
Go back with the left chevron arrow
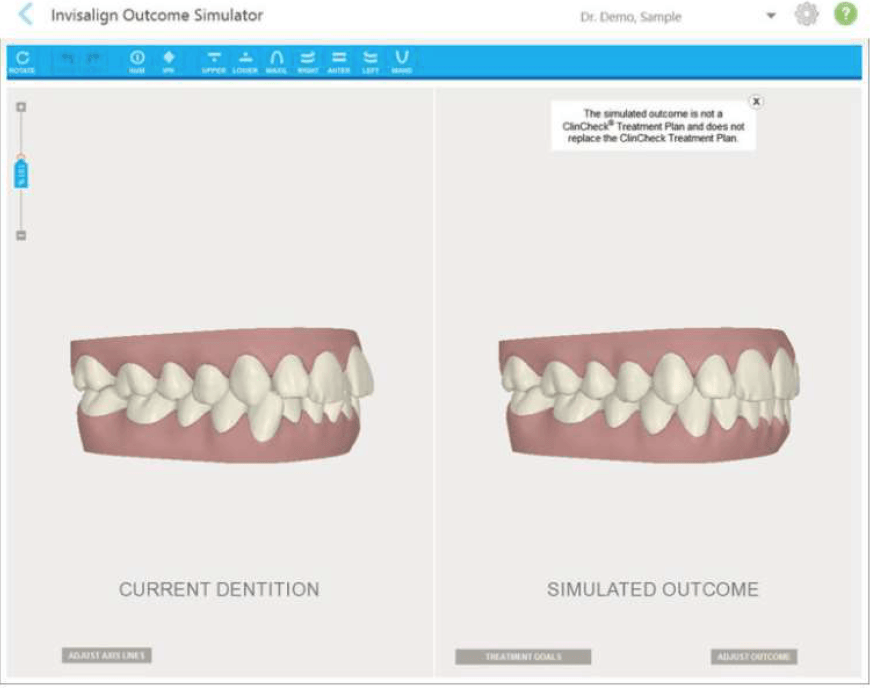[x=26, y=15]
